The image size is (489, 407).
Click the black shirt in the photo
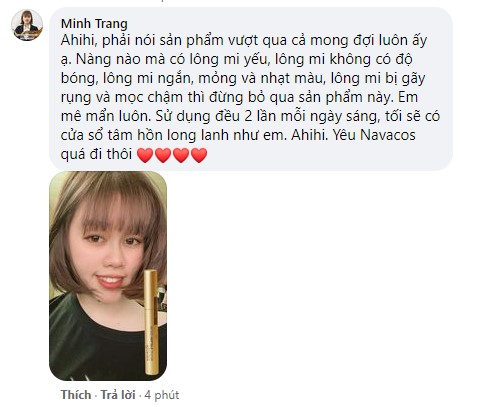pos(97,347)
